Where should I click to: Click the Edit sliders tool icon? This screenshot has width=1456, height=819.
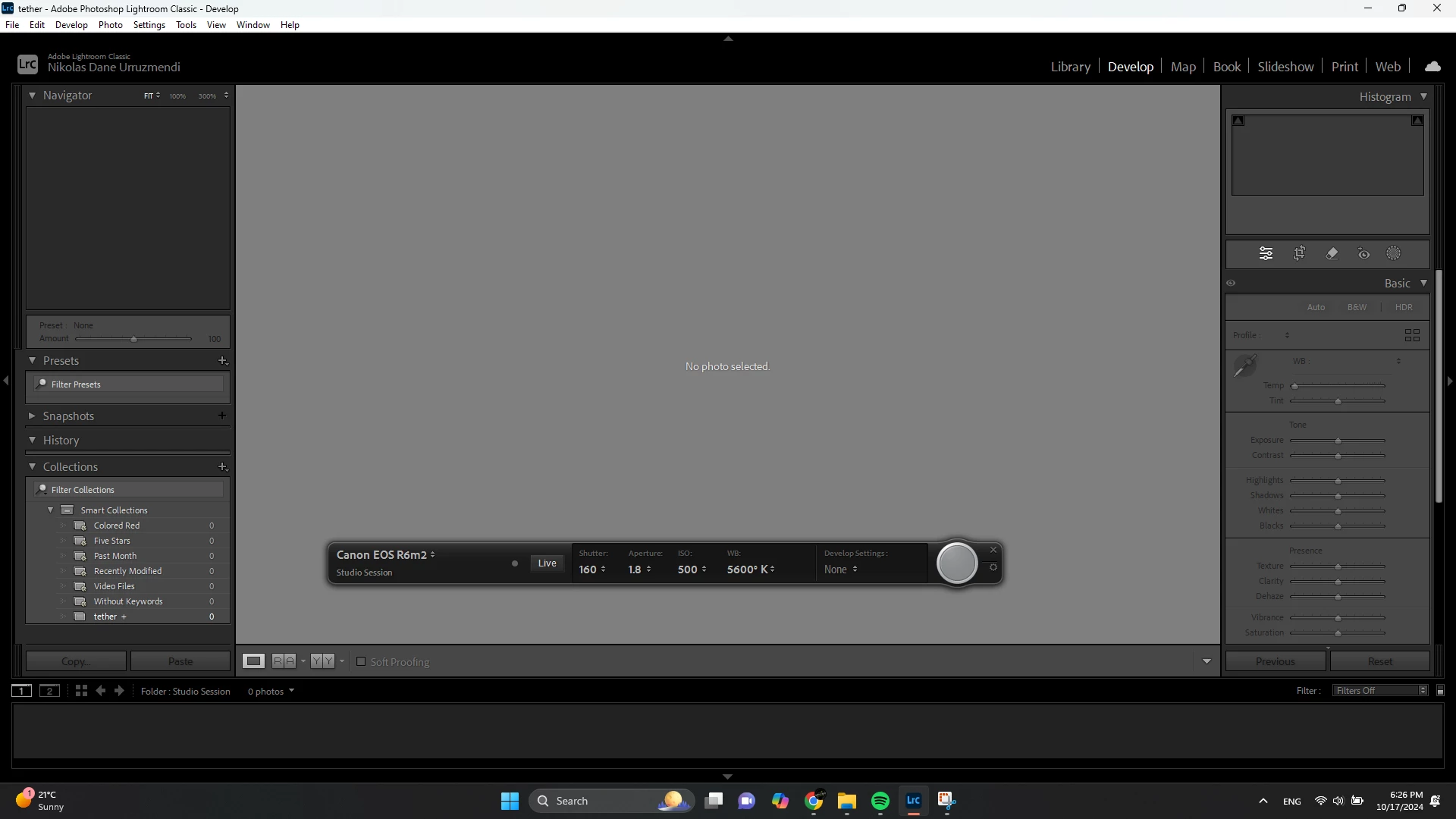[1266, 253]
